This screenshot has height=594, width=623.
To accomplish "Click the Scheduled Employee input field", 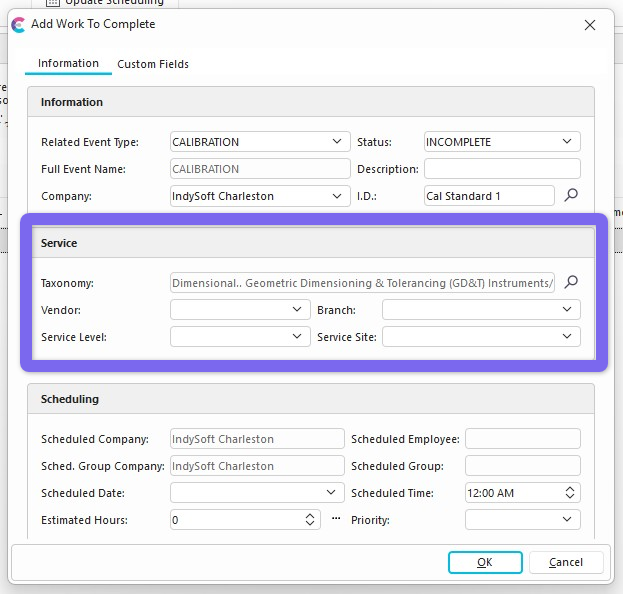I will click(522, 439).
